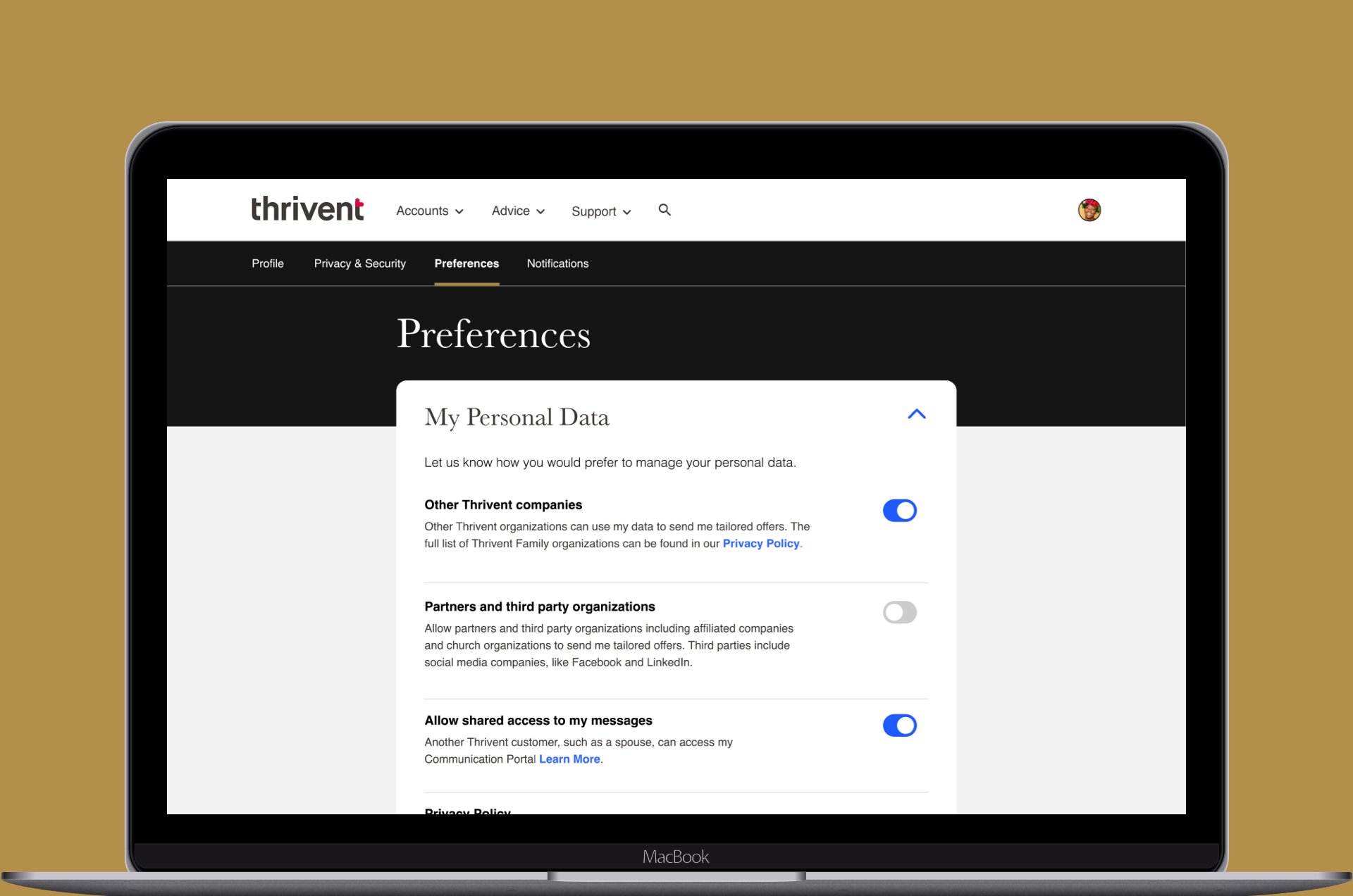Expand the Accounts dropdown menu
The height and width of the screenshot is (896, 1353).
pos(430,211)
